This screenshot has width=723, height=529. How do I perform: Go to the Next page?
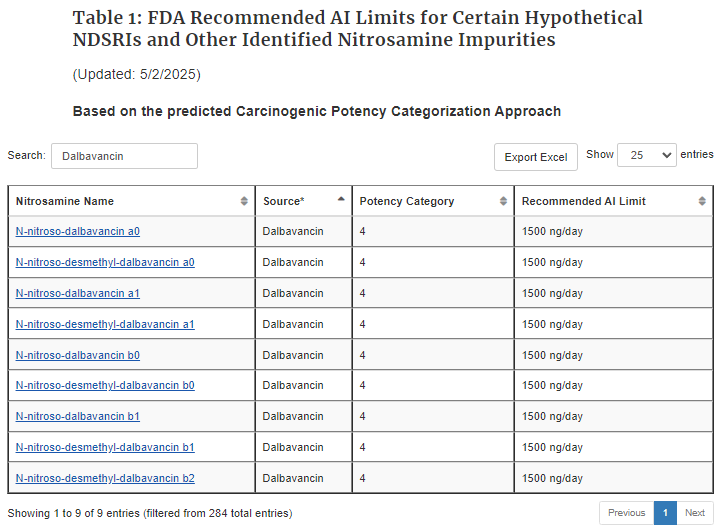pos(694,513)
